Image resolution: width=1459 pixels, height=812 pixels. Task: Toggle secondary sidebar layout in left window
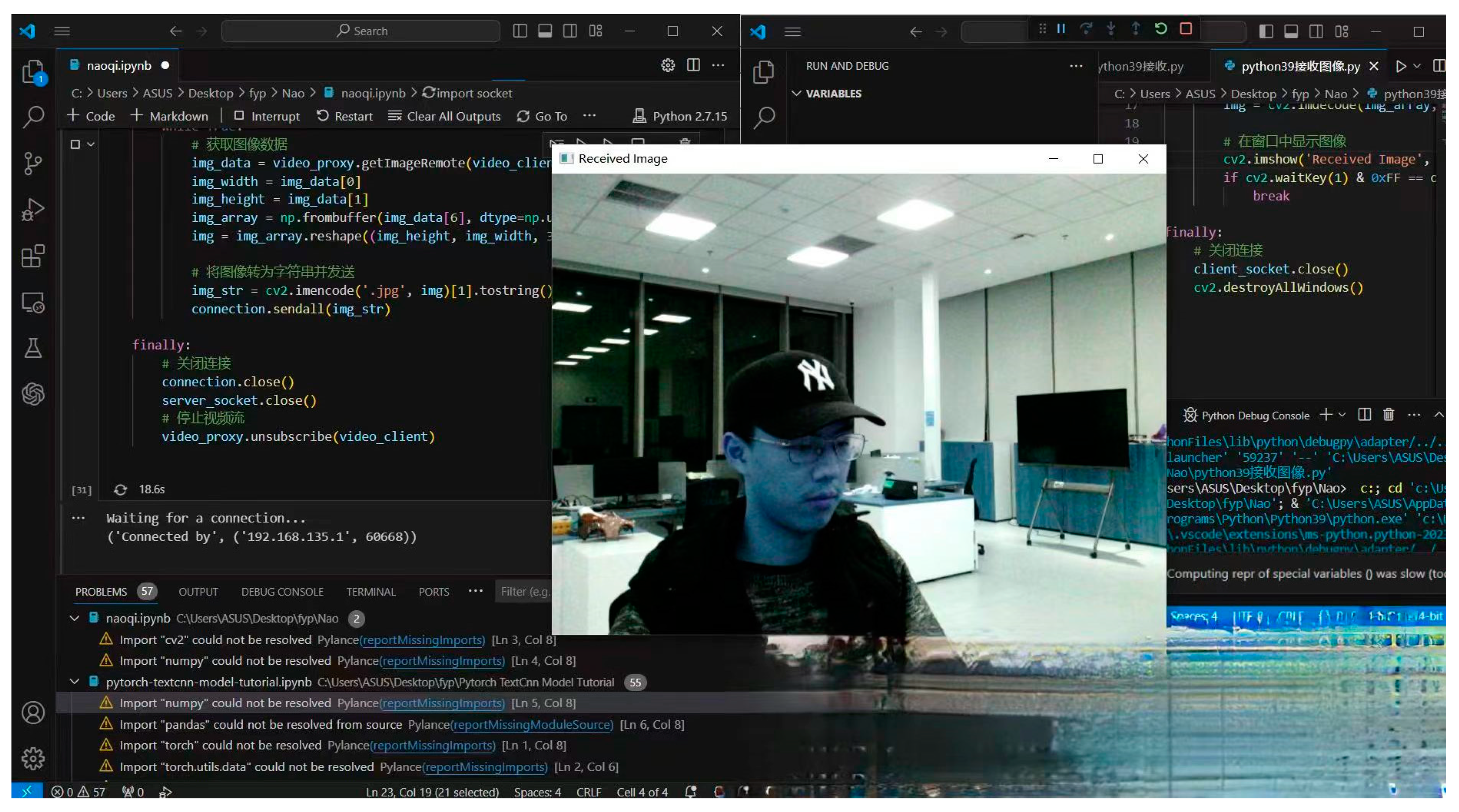click(x=570, y=31)
